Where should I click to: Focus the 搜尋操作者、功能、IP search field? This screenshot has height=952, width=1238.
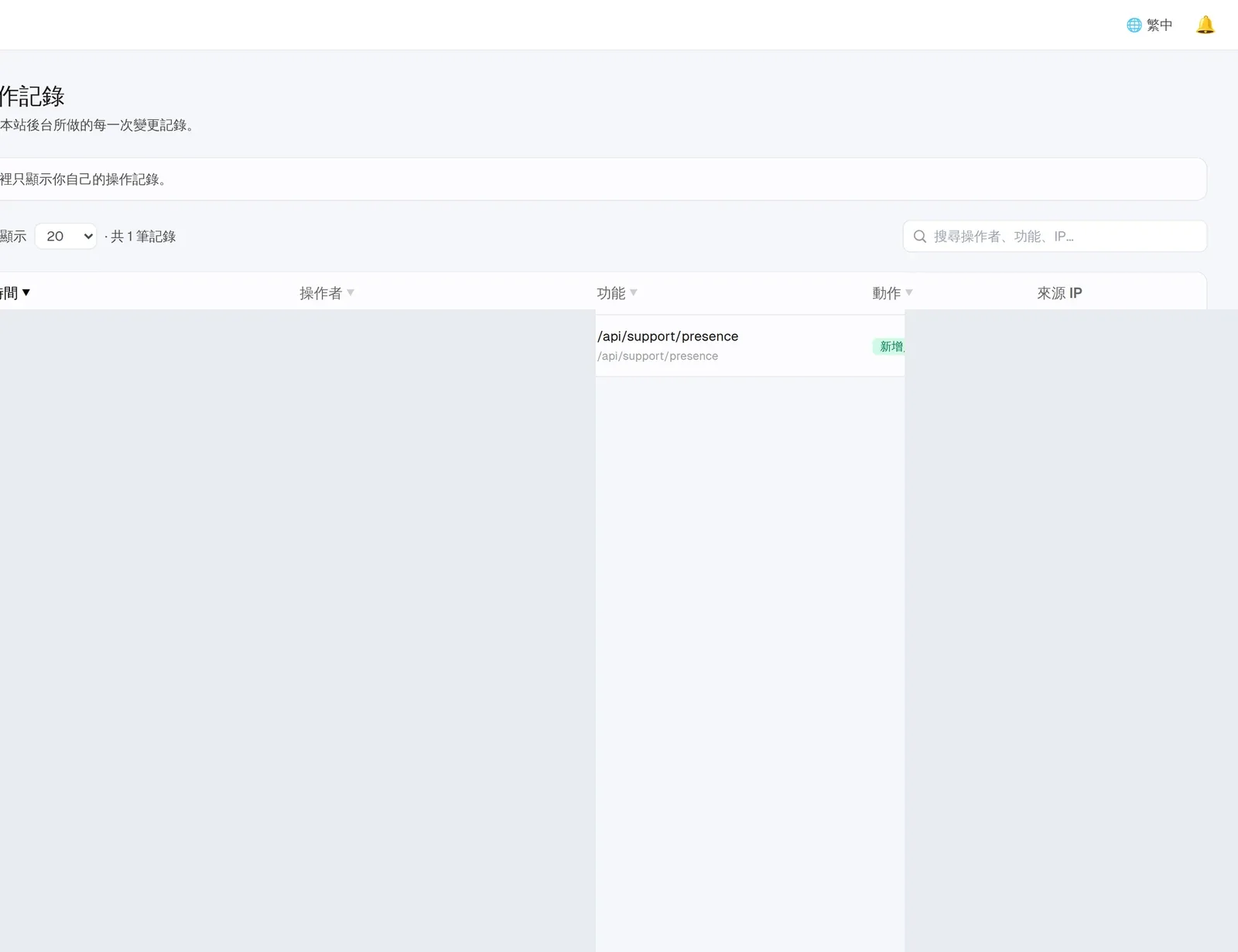(x=1055, y=236)
